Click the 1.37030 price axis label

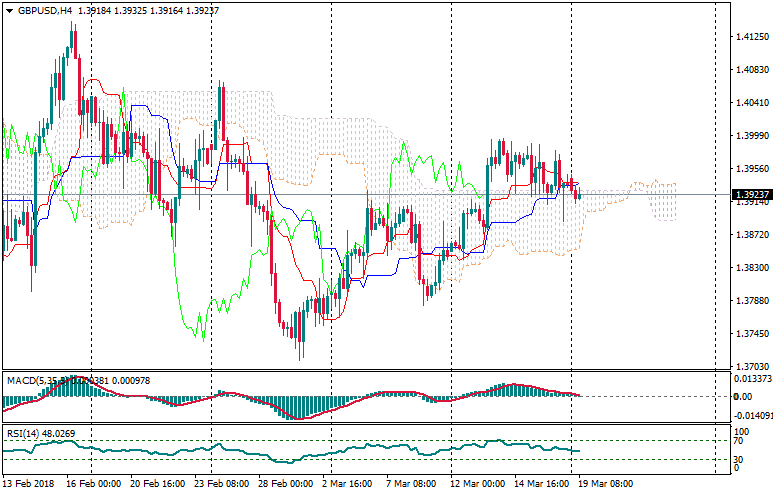tap(750, 367)
